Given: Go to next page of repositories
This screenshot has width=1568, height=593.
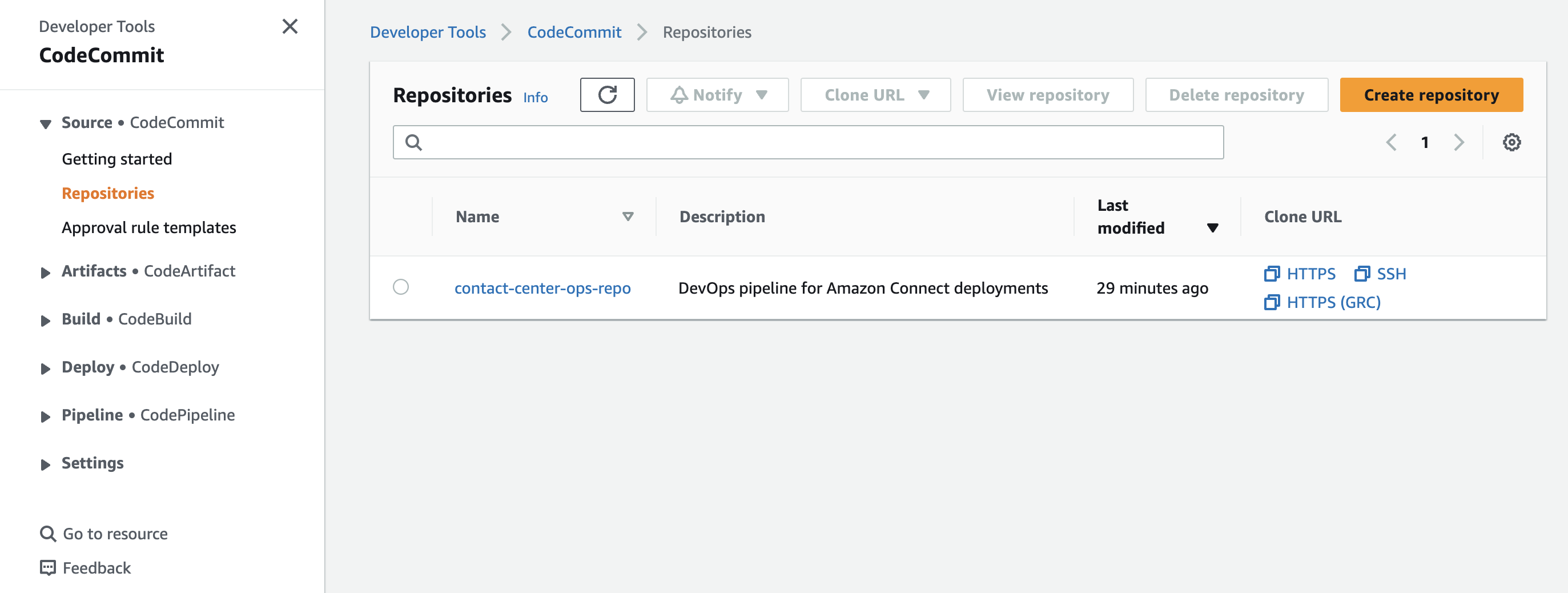Looking at the screenshot, I should coord(1458,142).
